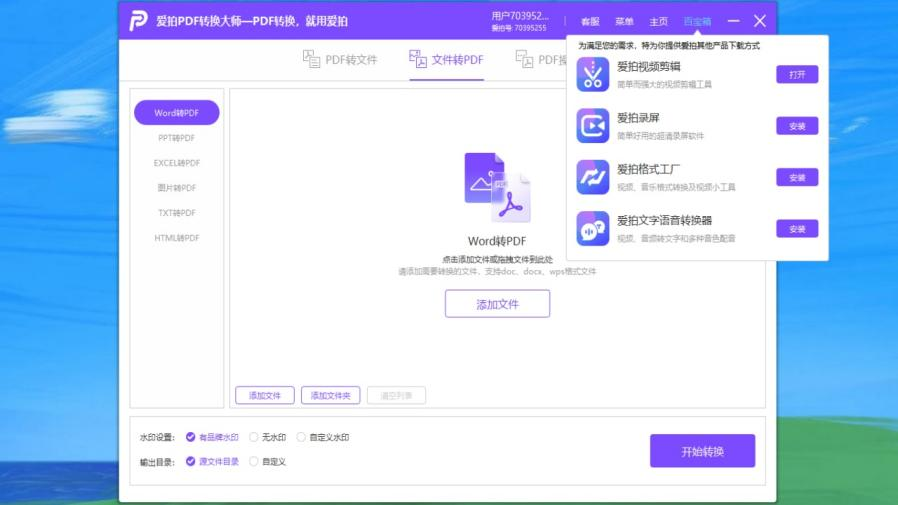Image resolution: width=898 pixels, height=505 pixels.
Task: Select 图片转PDF in the sidebar
Action: [x=176, y=188]
